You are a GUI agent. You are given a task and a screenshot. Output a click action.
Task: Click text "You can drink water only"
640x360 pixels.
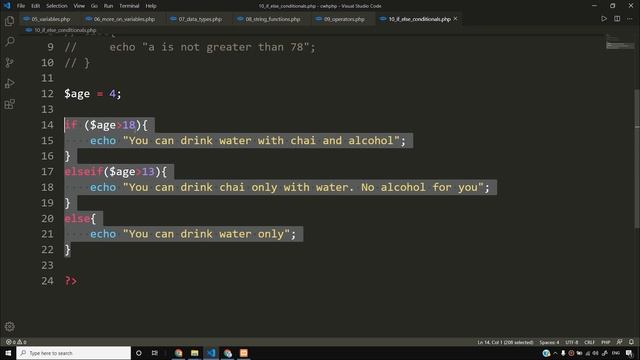click(206, 234)
